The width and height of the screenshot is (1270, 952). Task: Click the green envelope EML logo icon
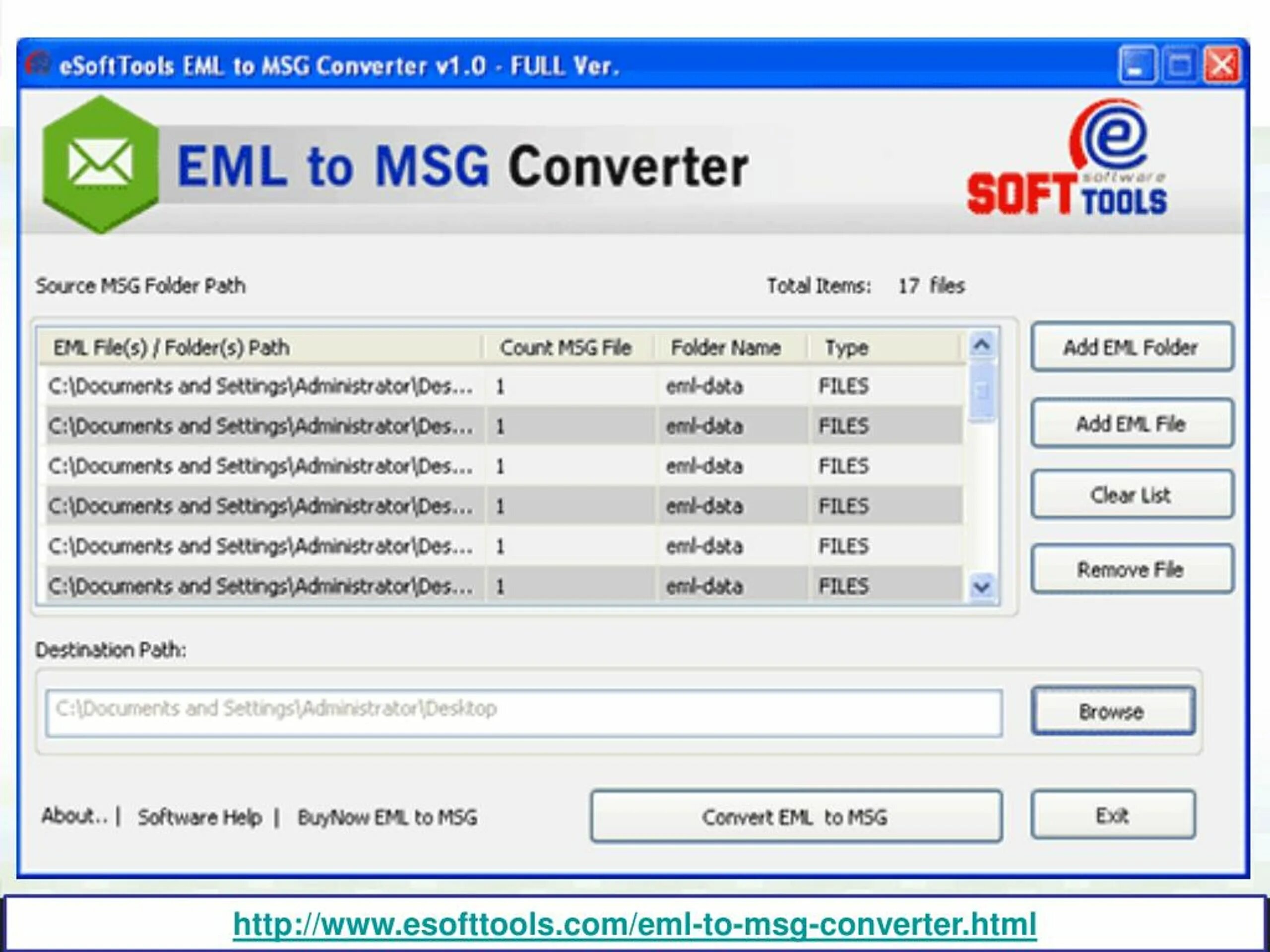point(101,165)
